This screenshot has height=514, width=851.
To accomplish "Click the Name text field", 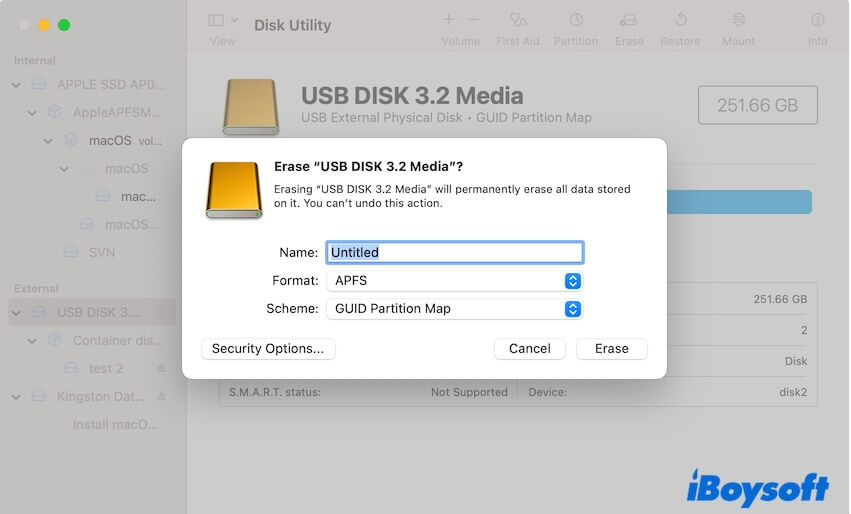I will pos(454,253).
